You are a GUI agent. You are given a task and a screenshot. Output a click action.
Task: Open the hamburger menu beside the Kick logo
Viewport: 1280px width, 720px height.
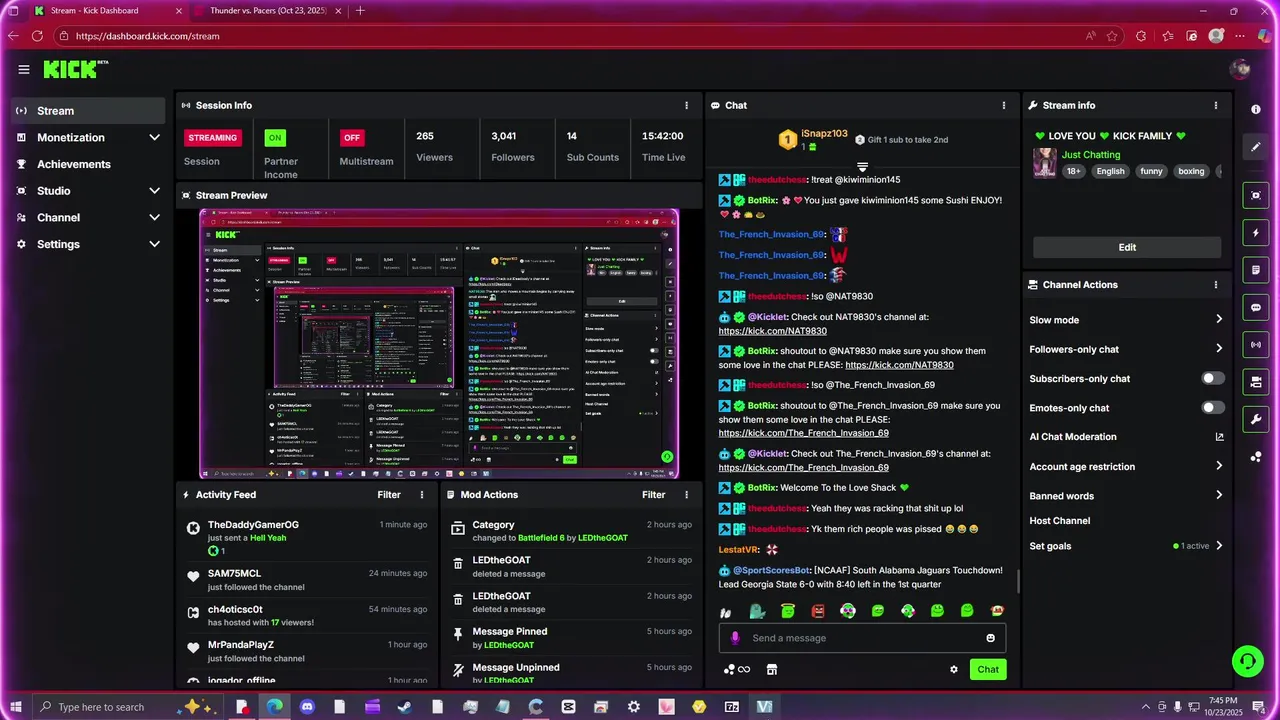click(24, 69)
